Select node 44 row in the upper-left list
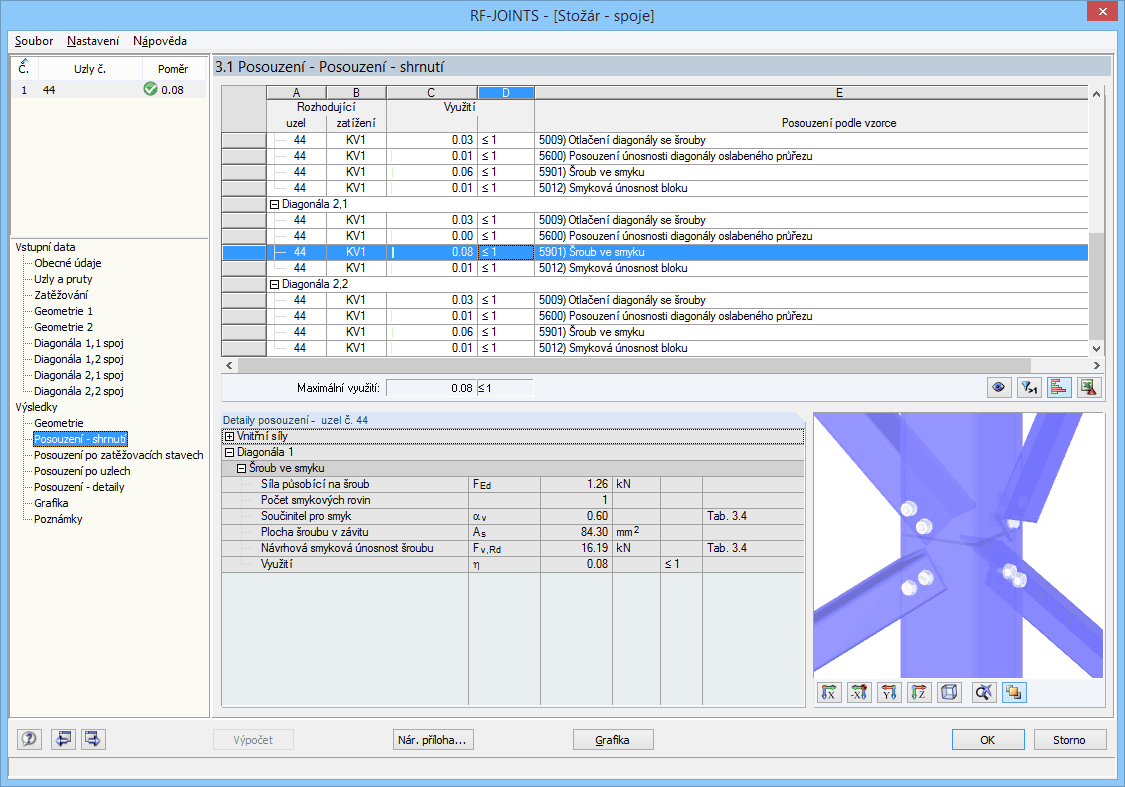This screenshot has height=787, width=1125. point(109,90)
